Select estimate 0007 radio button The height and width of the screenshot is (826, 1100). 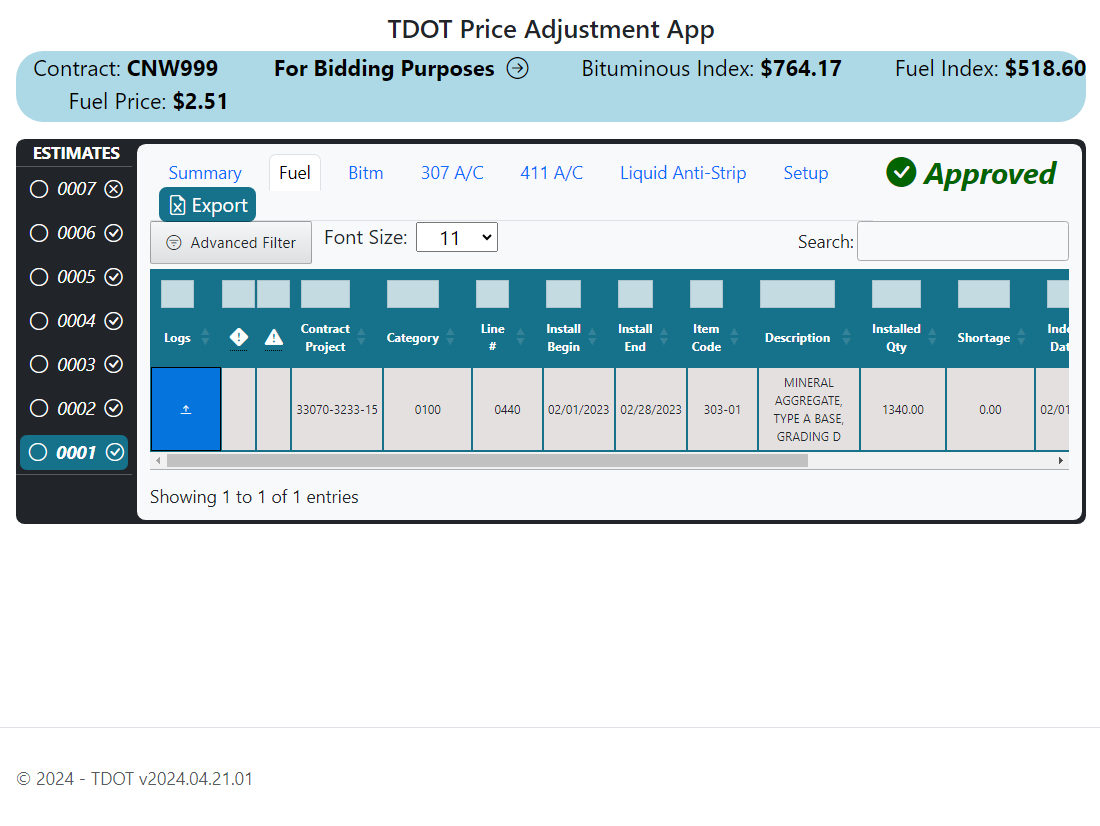(x=39, y=189)
